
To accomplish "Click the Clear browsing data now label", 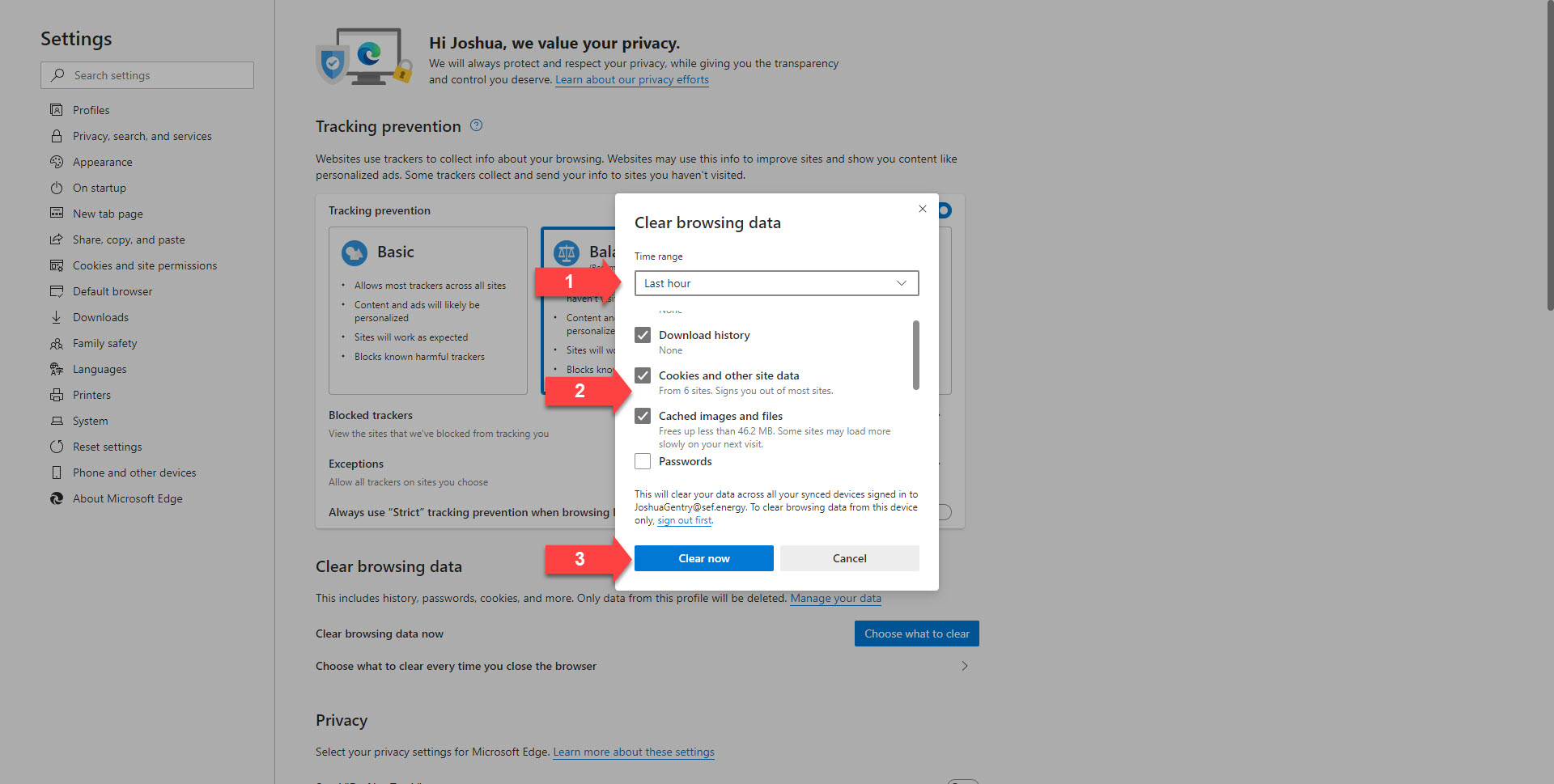I will click(380, 634).
